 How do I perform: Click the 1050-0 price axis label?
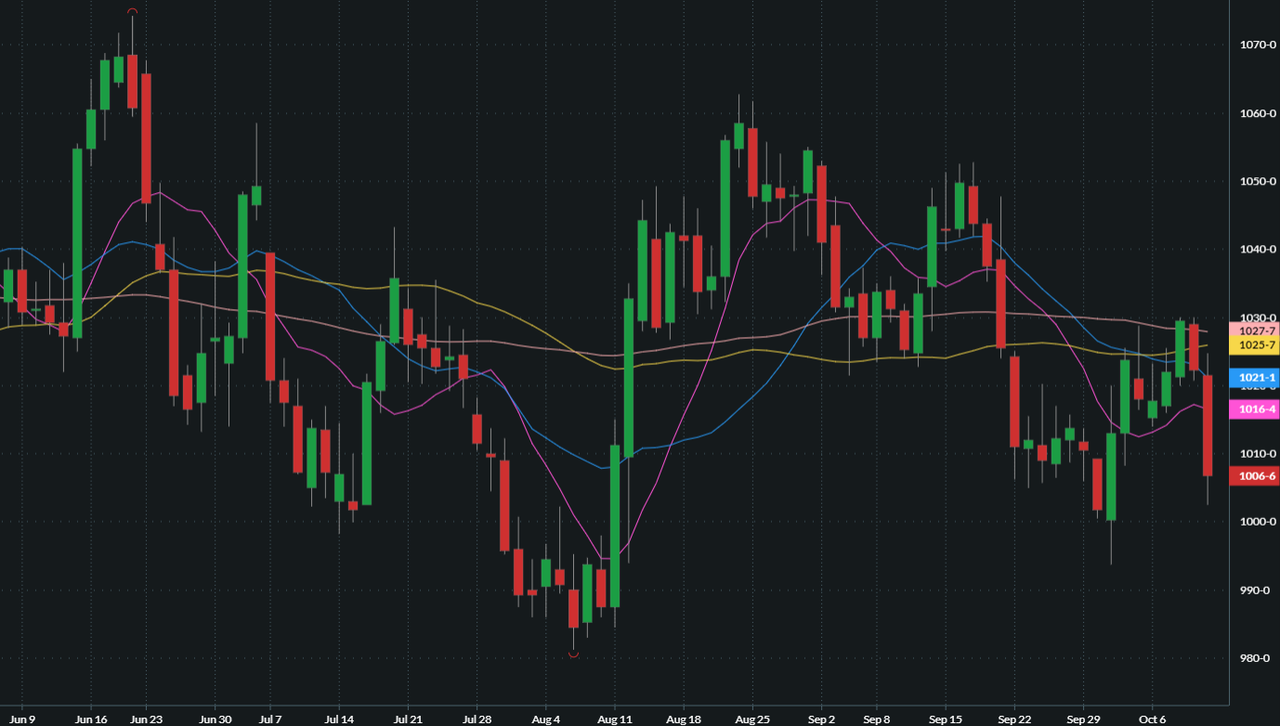pyautogui.click(x=1258, y=181)
